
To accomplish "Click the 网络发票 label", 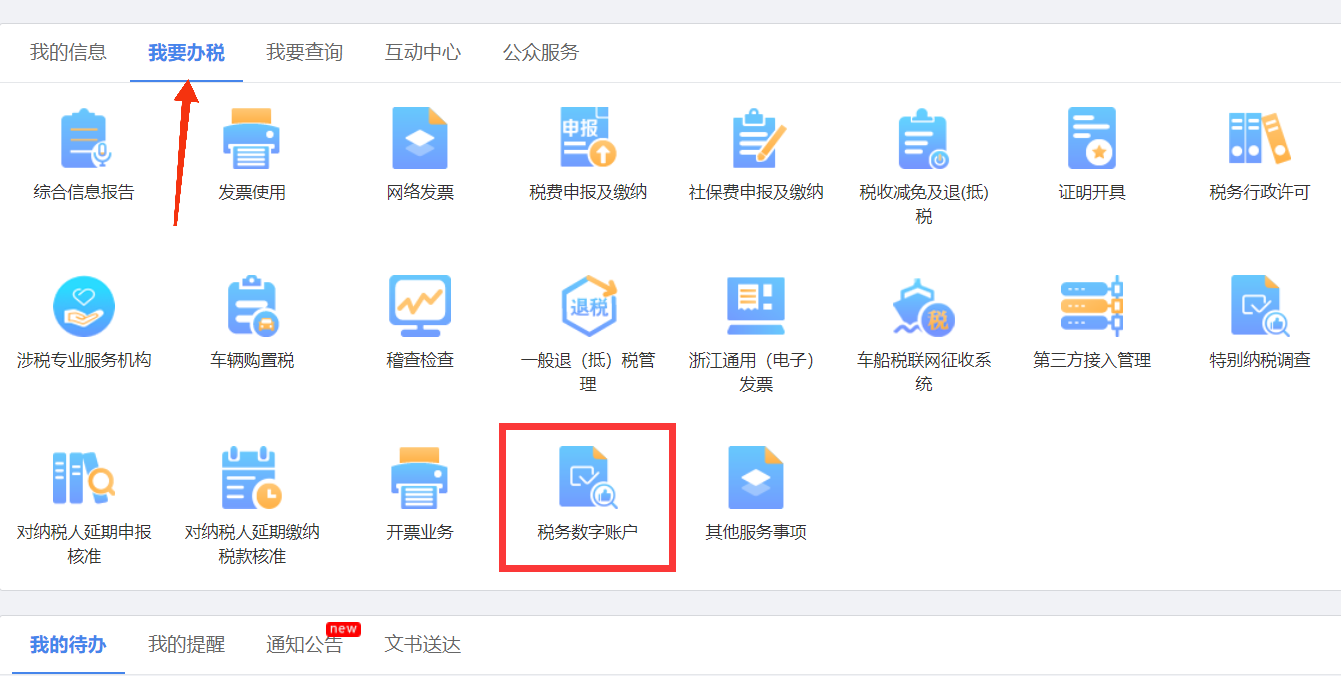I will click(420, 192).
